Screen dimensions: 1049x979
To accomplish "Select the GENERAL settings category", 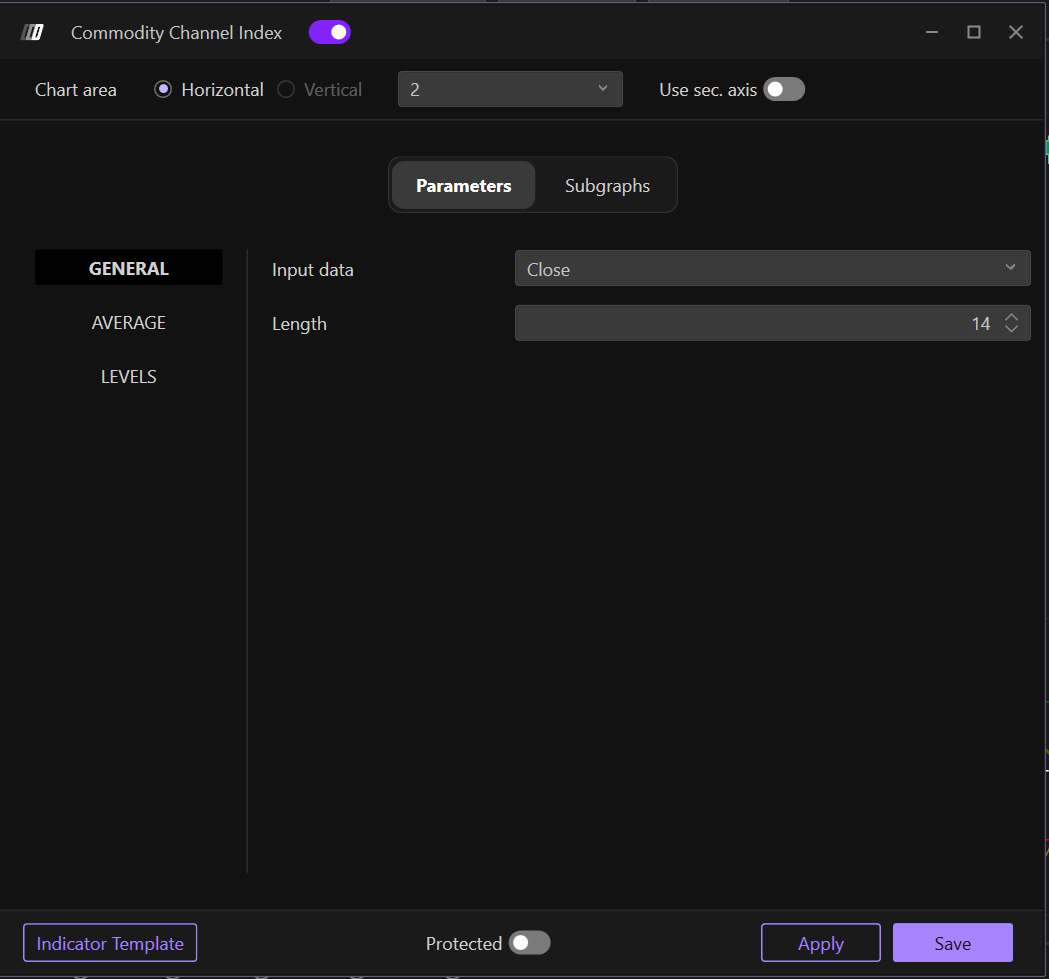I will coord(129,268).
